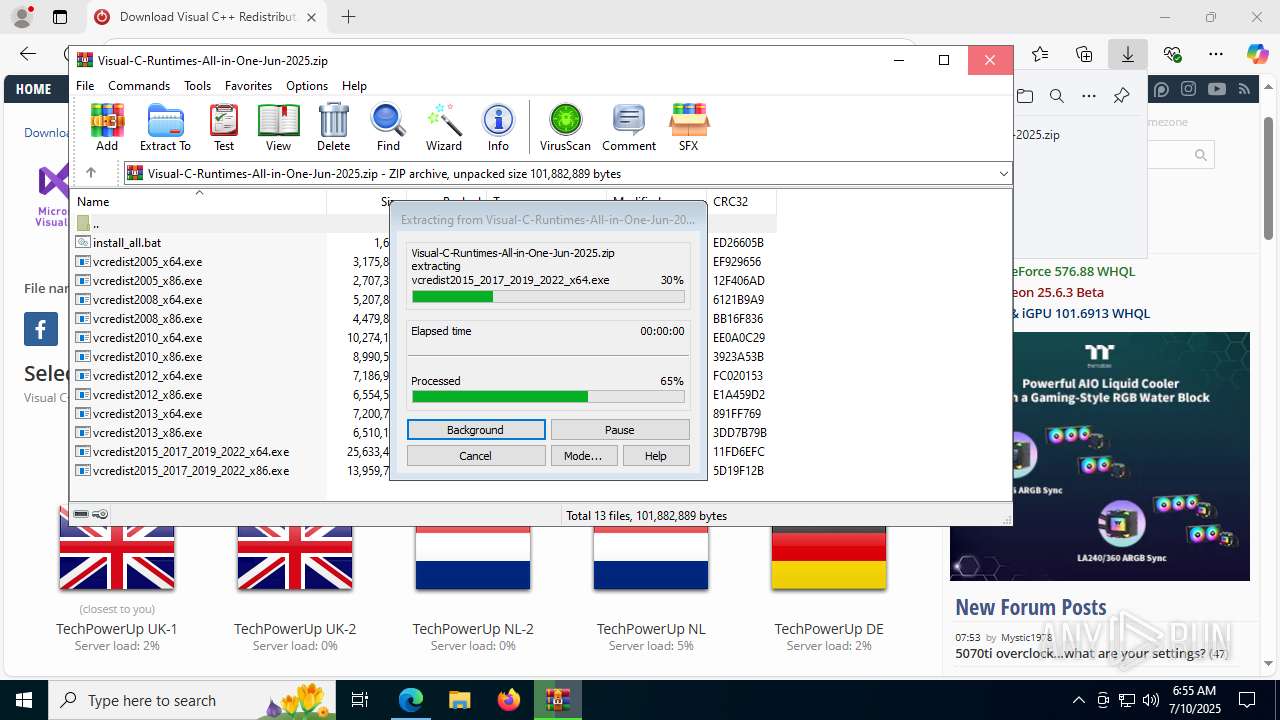Viewport: 1280px width, 720px height.
Task: Click the Mode... button
Action: point(583,456)
